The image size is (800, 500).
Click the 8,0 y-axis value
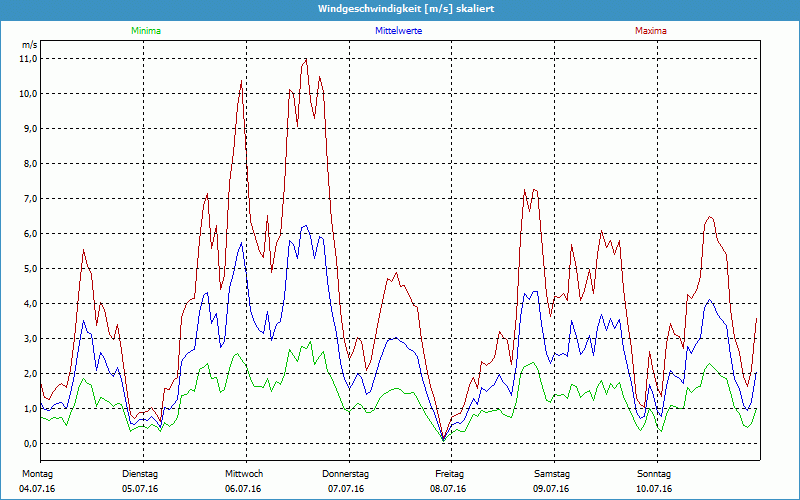coord(31,164)
